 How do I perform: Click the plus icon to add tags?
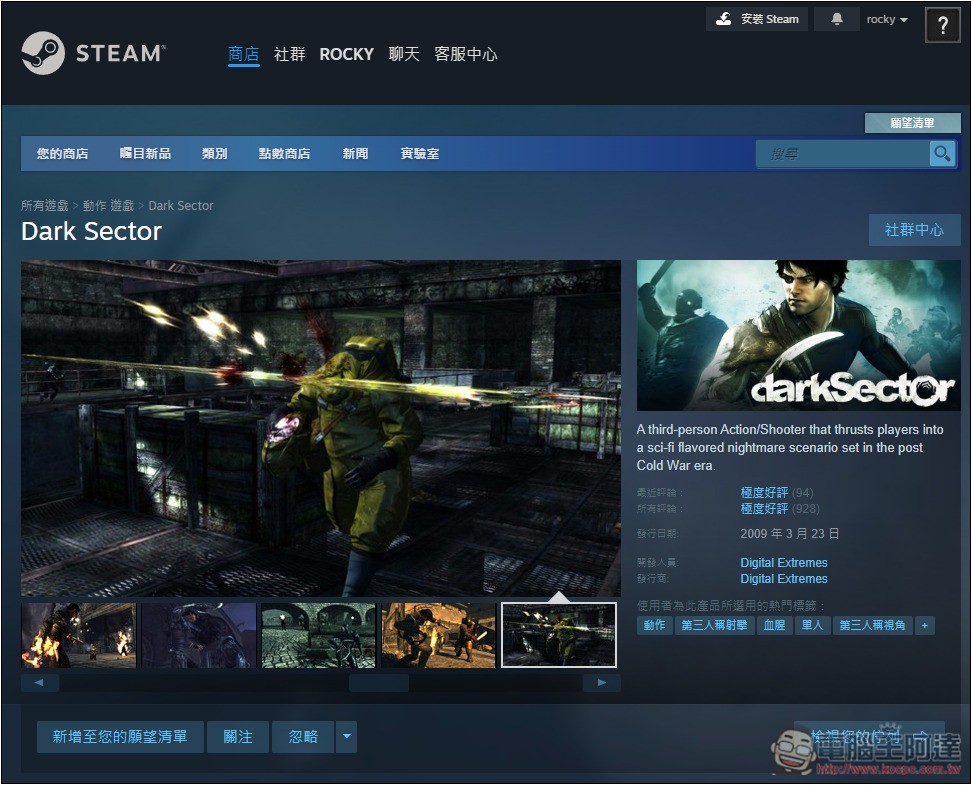click(924, 625)
